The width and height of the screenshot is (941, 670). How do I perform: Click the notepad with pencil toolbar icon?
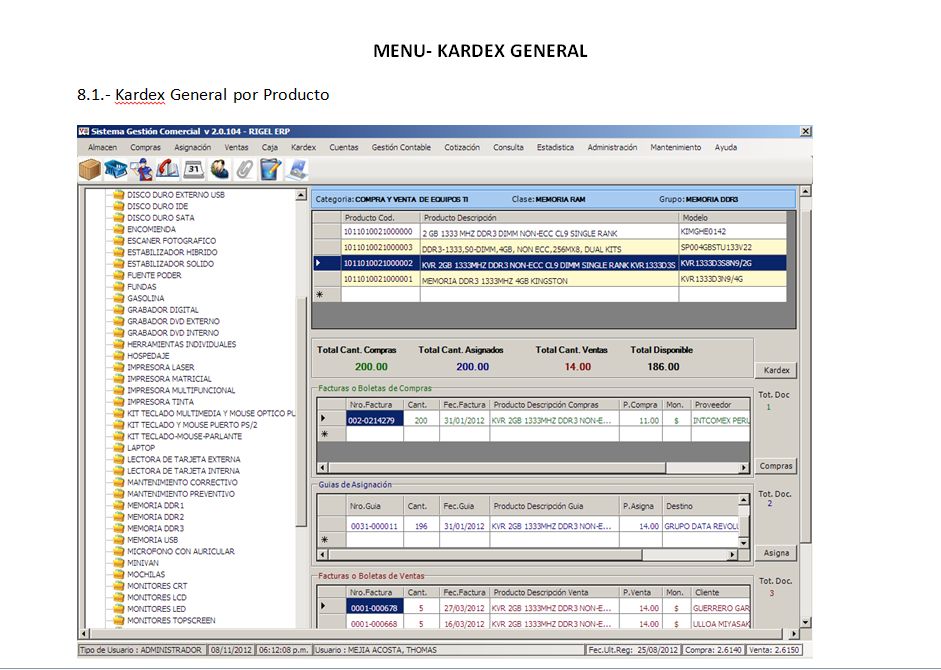pos(270,169)
